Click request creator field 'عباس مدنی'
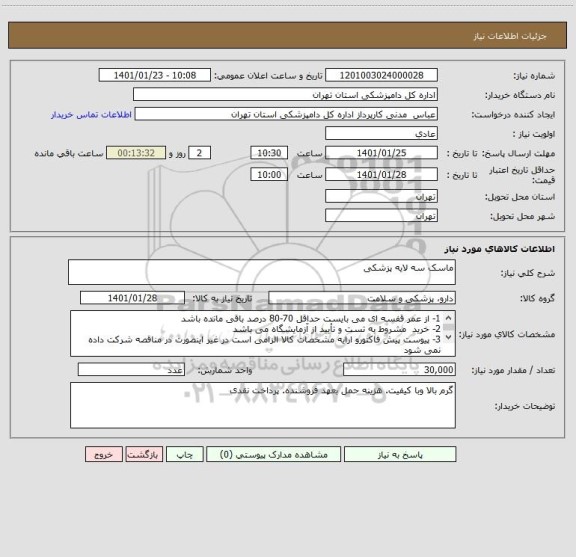 pyautogui.click(x=286, y=114)
